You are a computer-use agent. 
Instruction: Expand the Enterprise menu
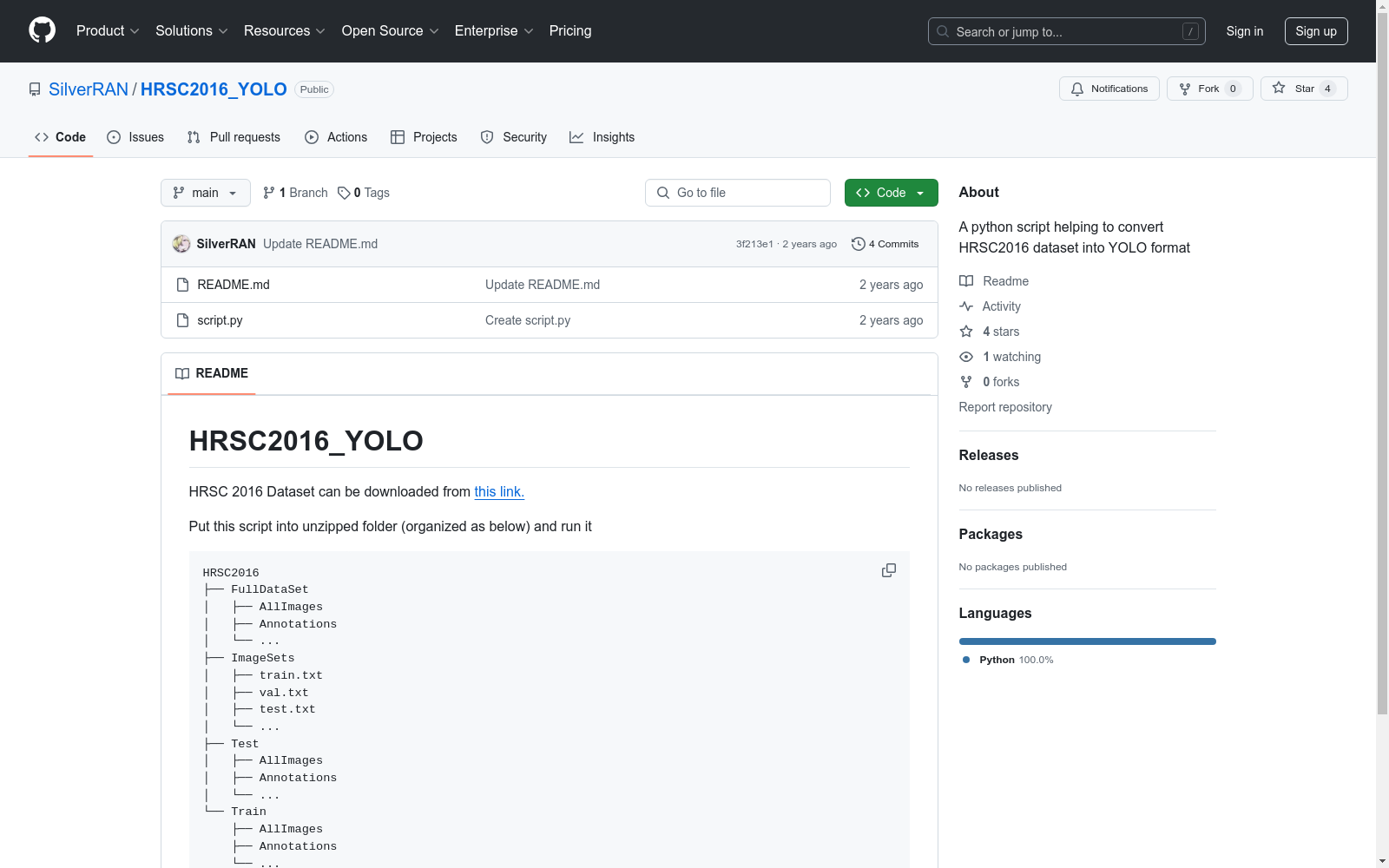tap(494, 31)
